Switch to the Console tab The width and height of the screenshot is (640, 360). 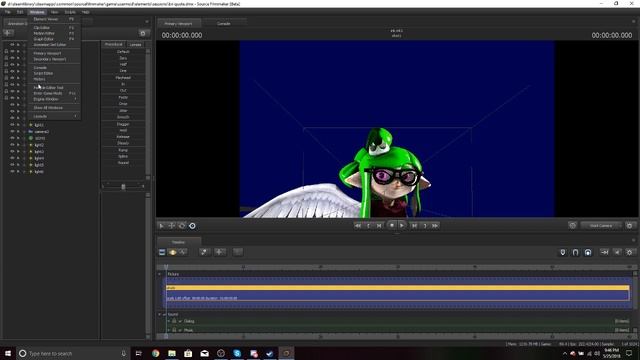224,24
